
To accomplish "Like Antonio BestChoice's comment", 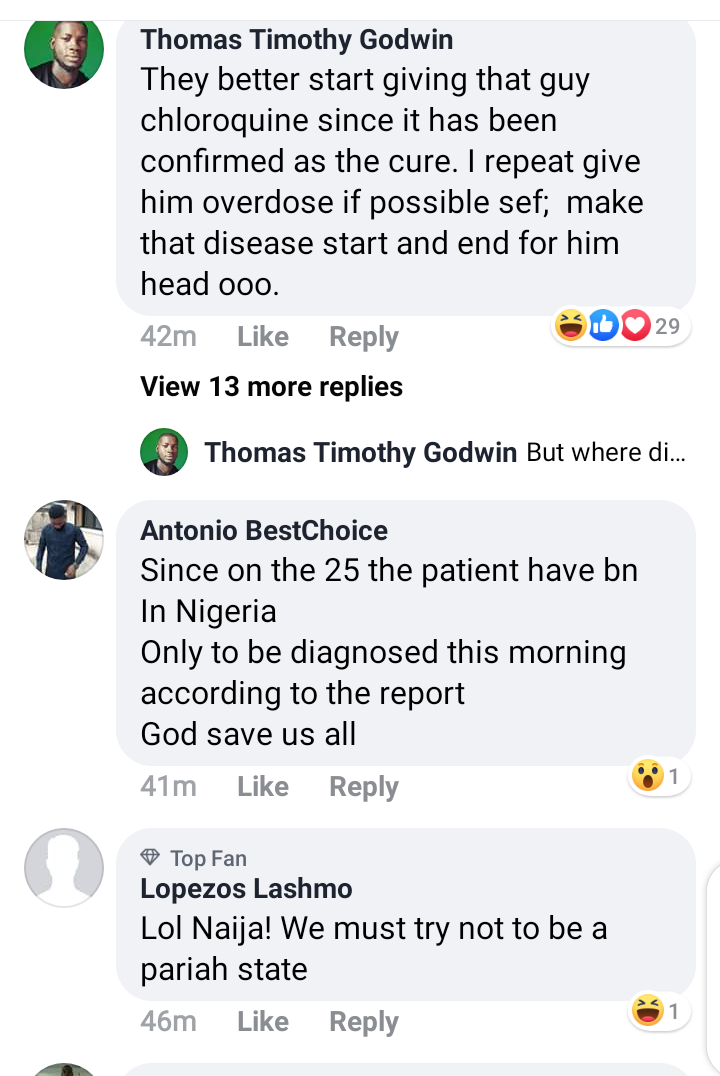I will (263, 786).
